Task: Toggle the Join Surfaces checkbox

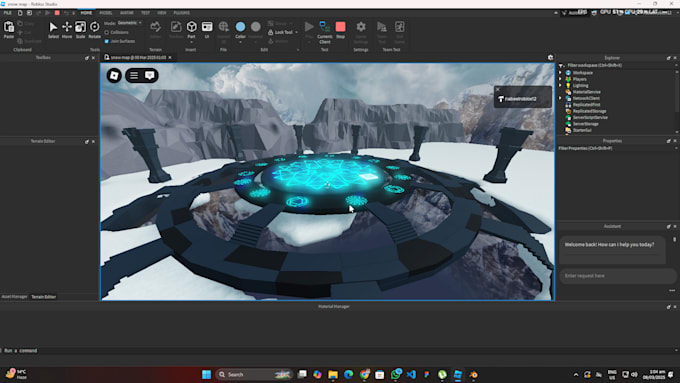Action: tap(107, 41)
